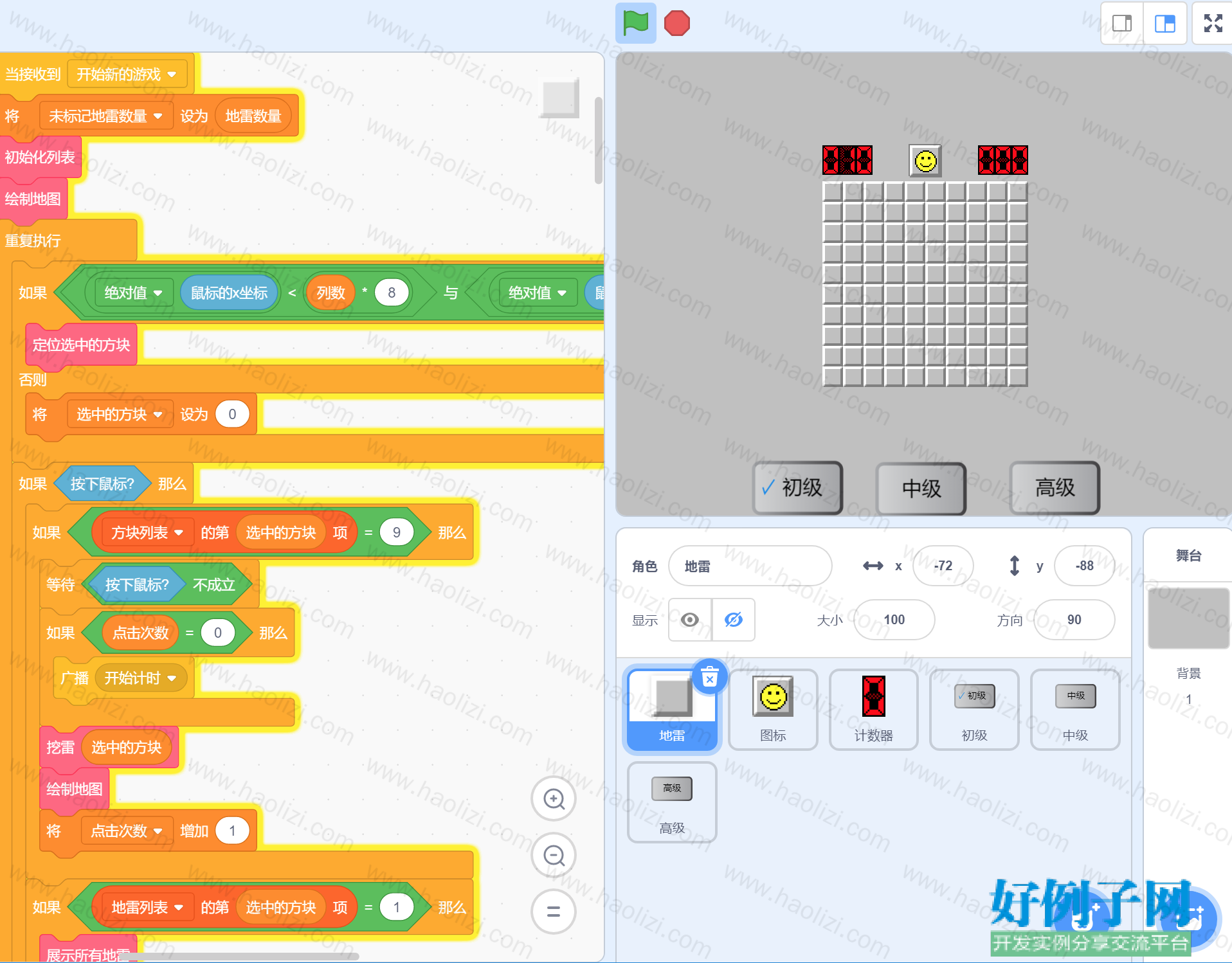Enter full screen stage mode
Screen dimensions: 1232x963
coord(1213,23)
